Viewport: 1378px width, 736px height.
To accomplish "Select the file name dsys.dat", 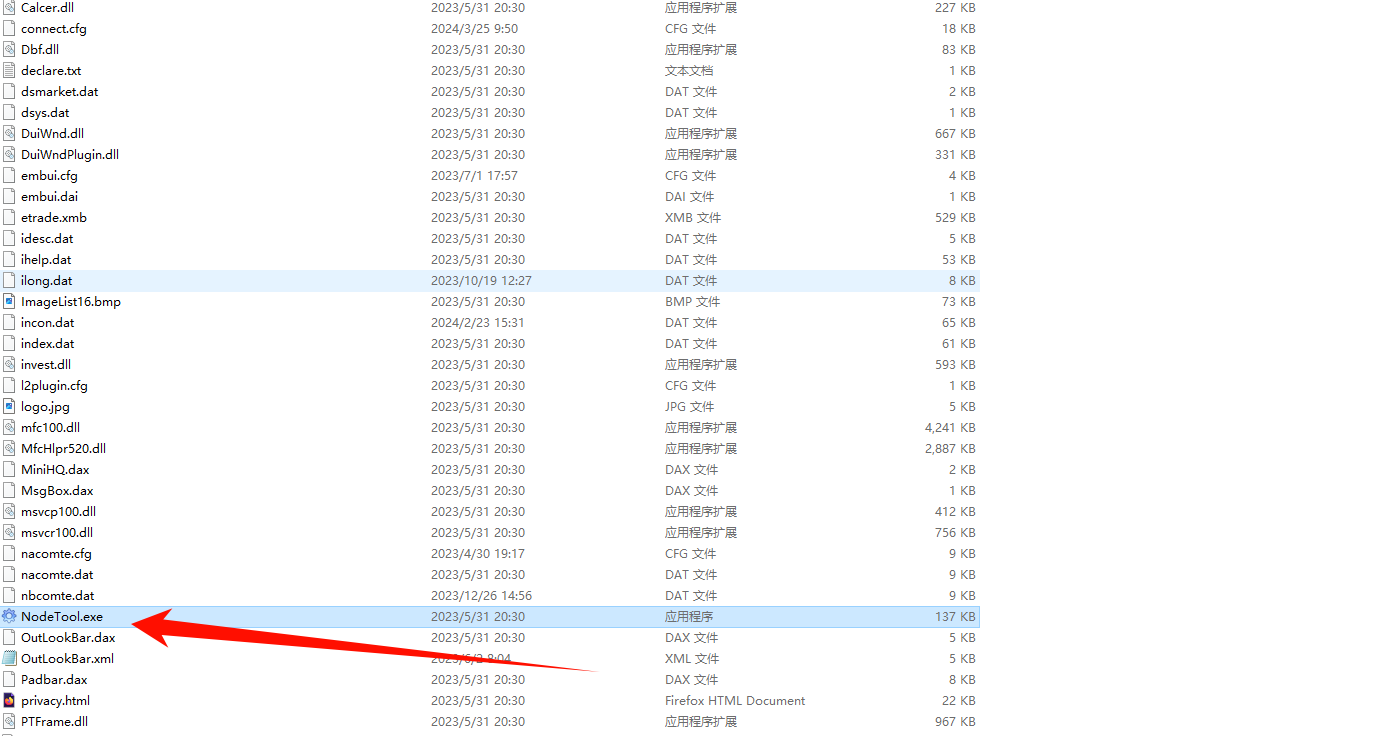I will coord(45,113).
